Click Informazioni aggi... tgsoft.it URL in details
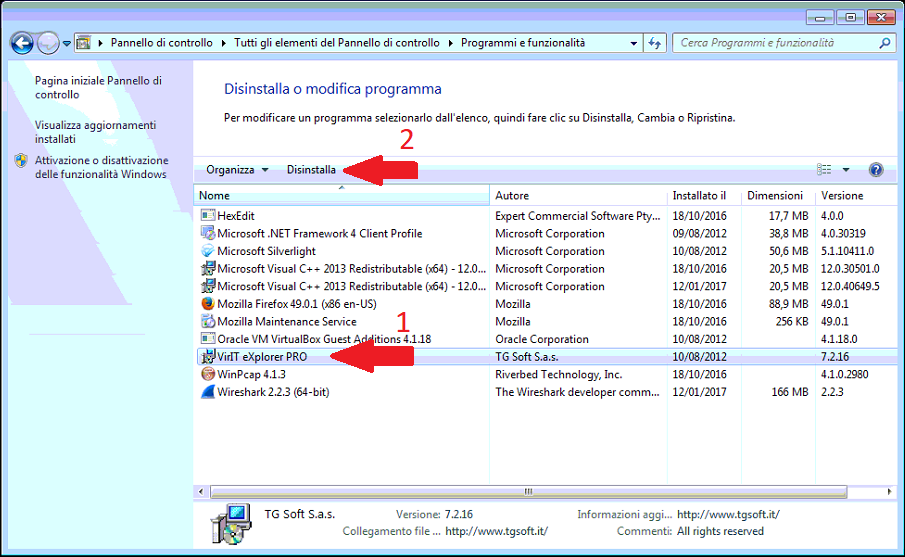The height and width of the screenshot is (557, 905). click(x=728, y=514)
